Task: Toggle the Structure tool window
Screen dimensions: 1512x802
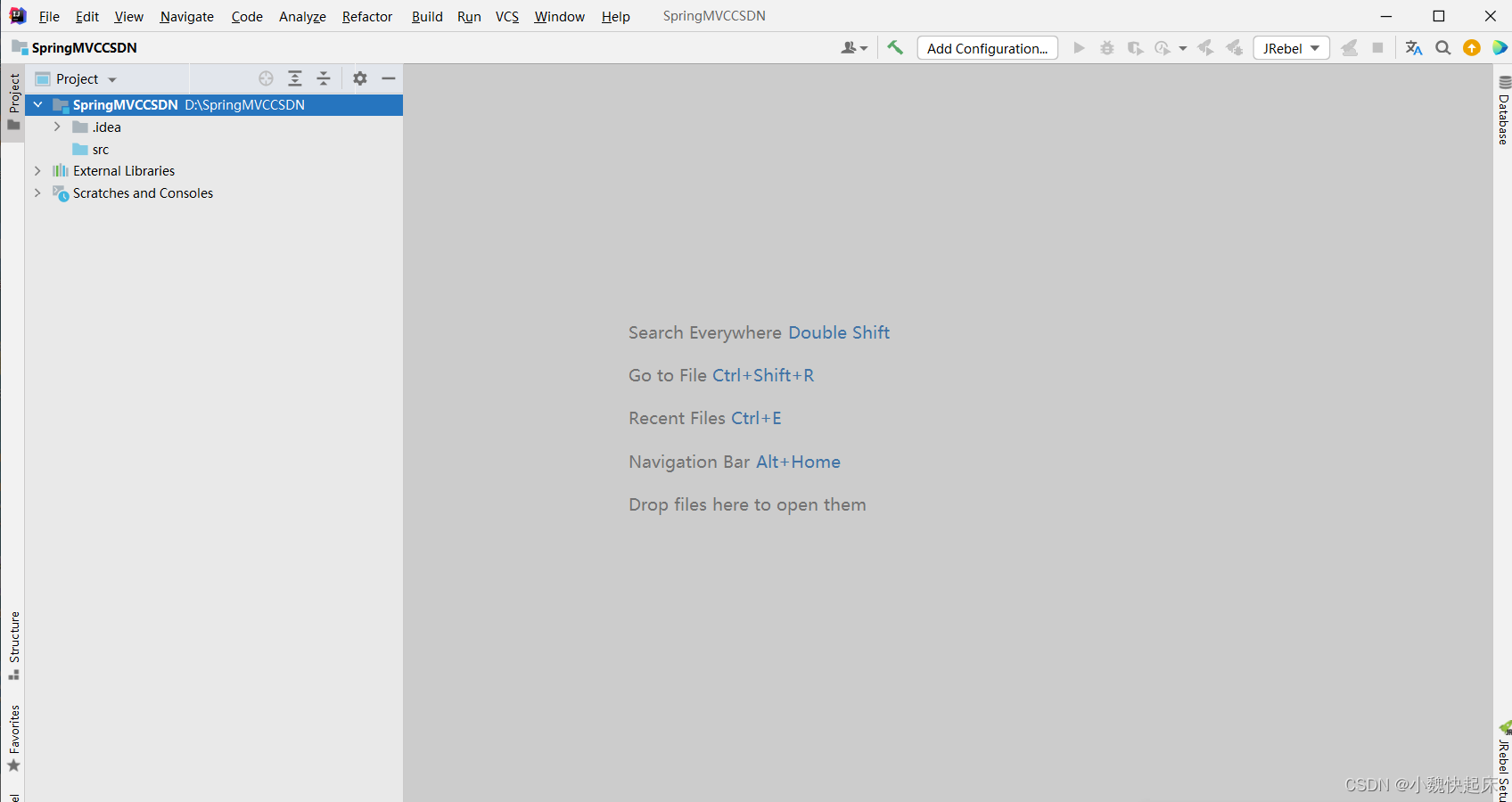Action: [14, 645]
